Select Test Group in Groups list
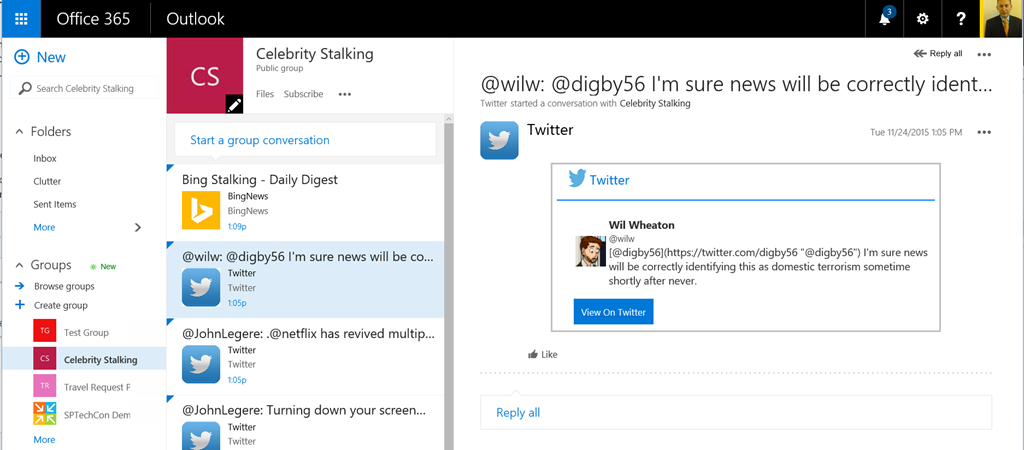Image resolution: width=1024 pixels, height=450 pixels. (x=86, y=332)
